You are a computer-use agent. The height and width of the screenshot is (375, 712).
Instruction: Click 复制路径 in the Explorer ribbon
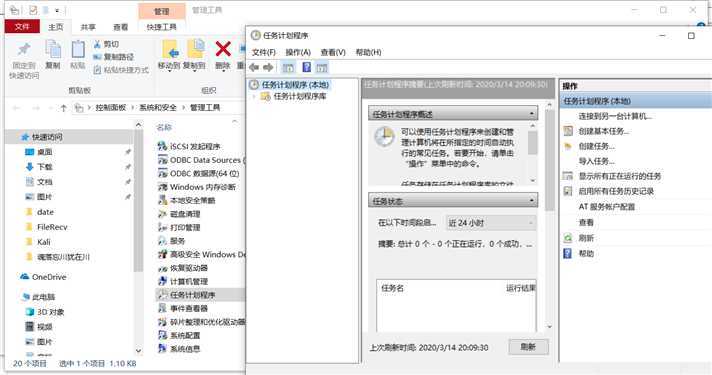pos(114,57)
